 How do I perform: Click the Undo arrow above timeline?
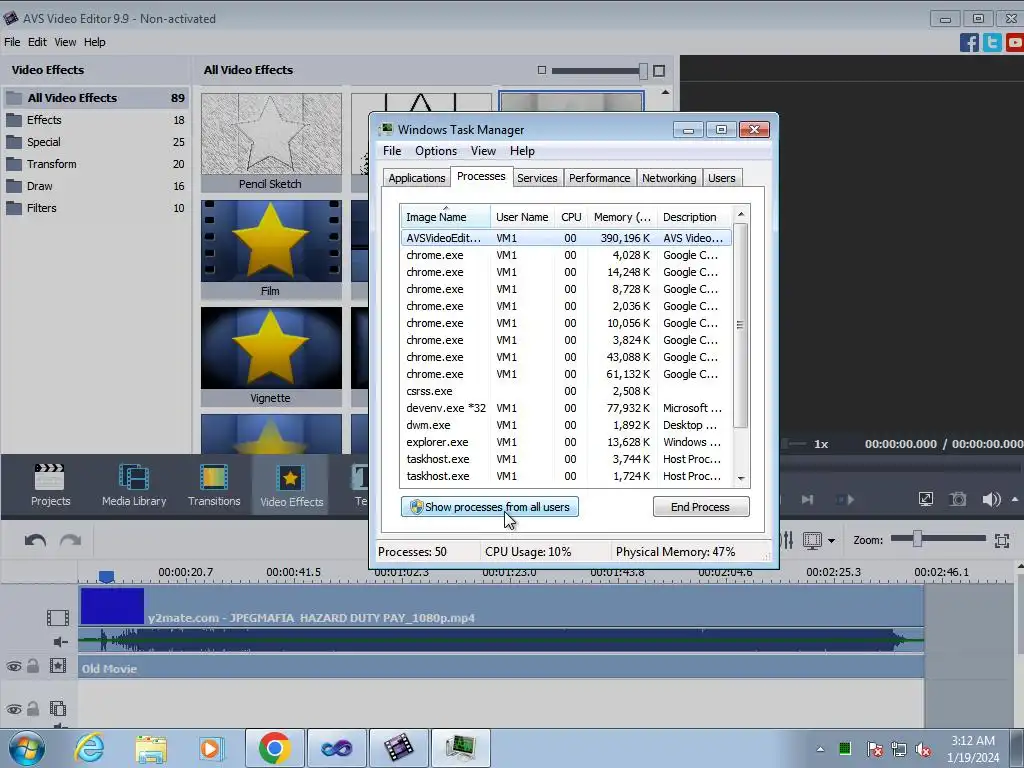(x=35, y=541)
